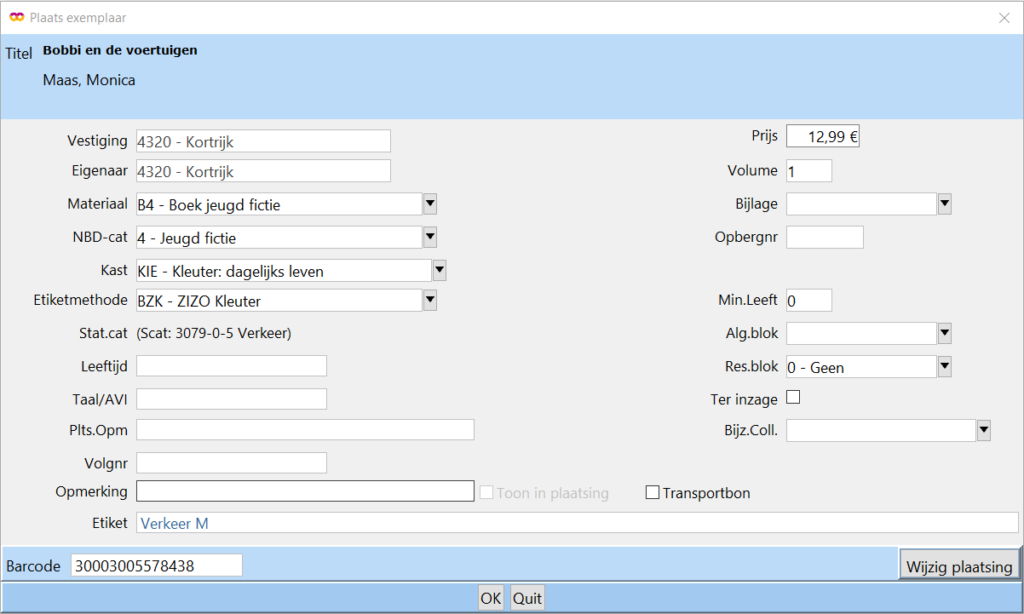
Task: Select the Opmerking text box
Action: click(x=304, y=491)
